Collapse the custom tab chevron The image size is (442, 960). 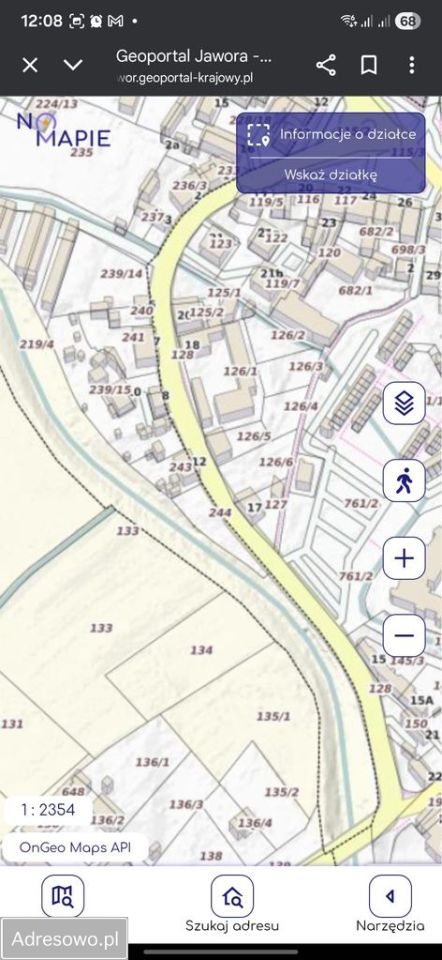click(73, 65)
